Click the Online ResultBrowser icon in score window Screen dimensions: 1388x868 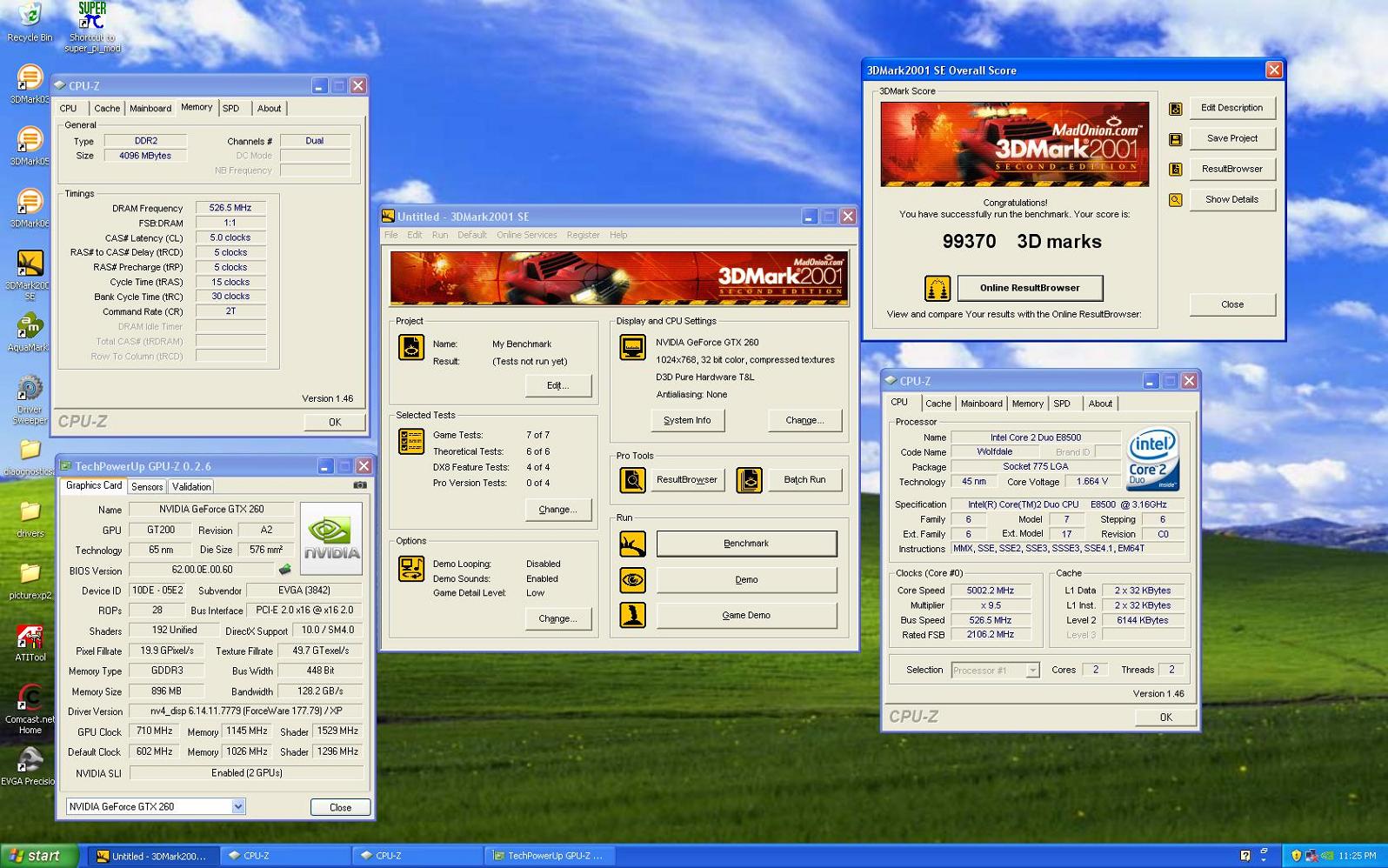click(x=937, y=288)
